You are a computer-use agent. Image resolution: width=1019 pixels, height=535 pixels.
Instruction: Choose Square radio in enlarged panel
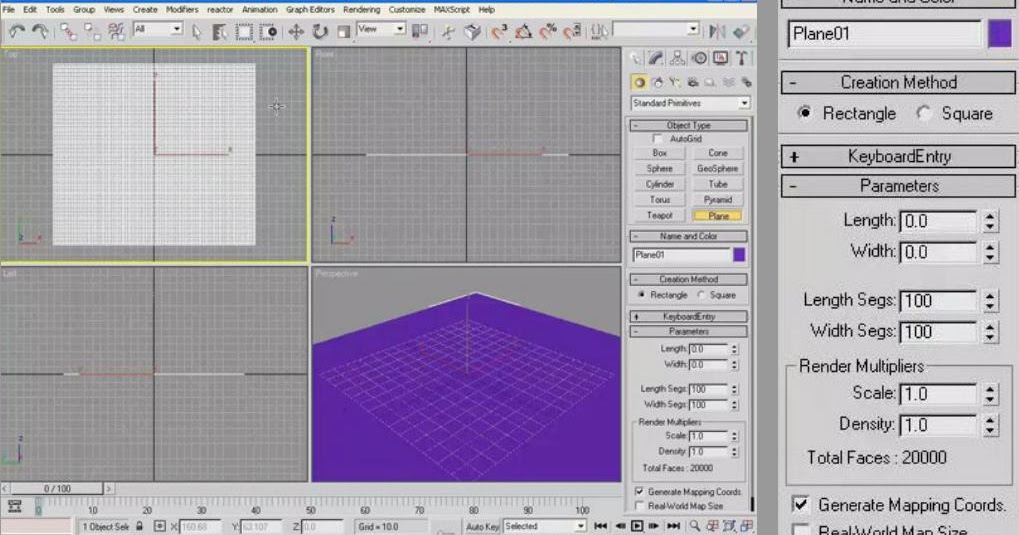(923, 113)
